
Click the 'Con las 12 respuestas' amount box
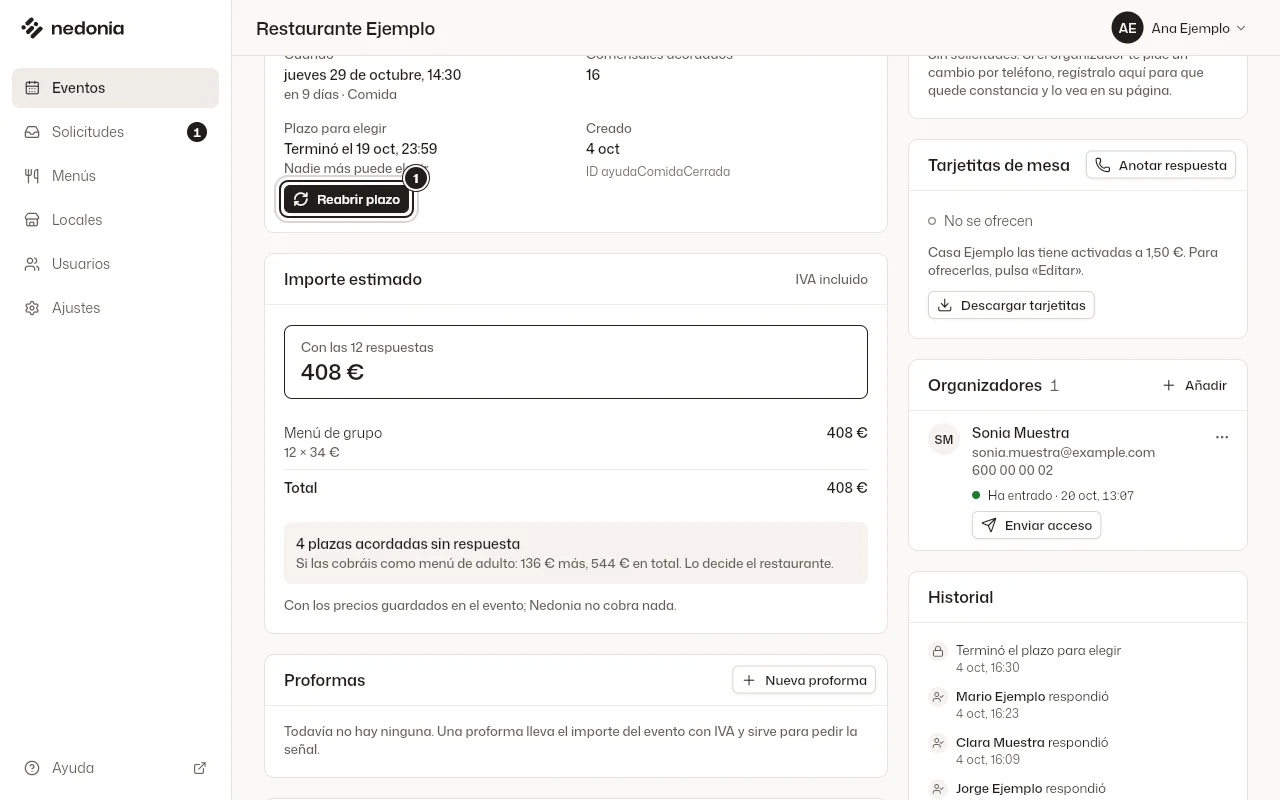[576, 362]
